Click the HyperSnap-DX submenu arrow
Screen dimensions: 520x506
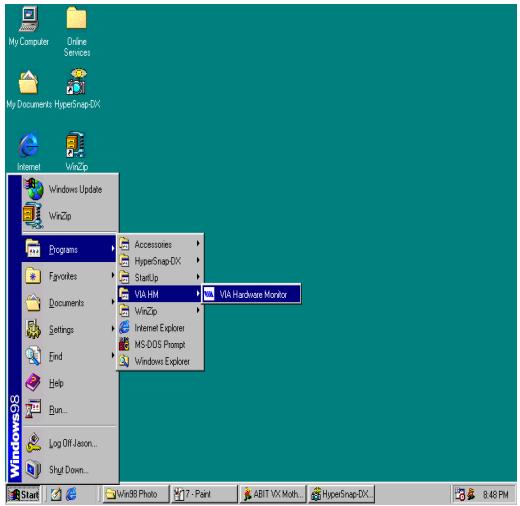point(198,260)
